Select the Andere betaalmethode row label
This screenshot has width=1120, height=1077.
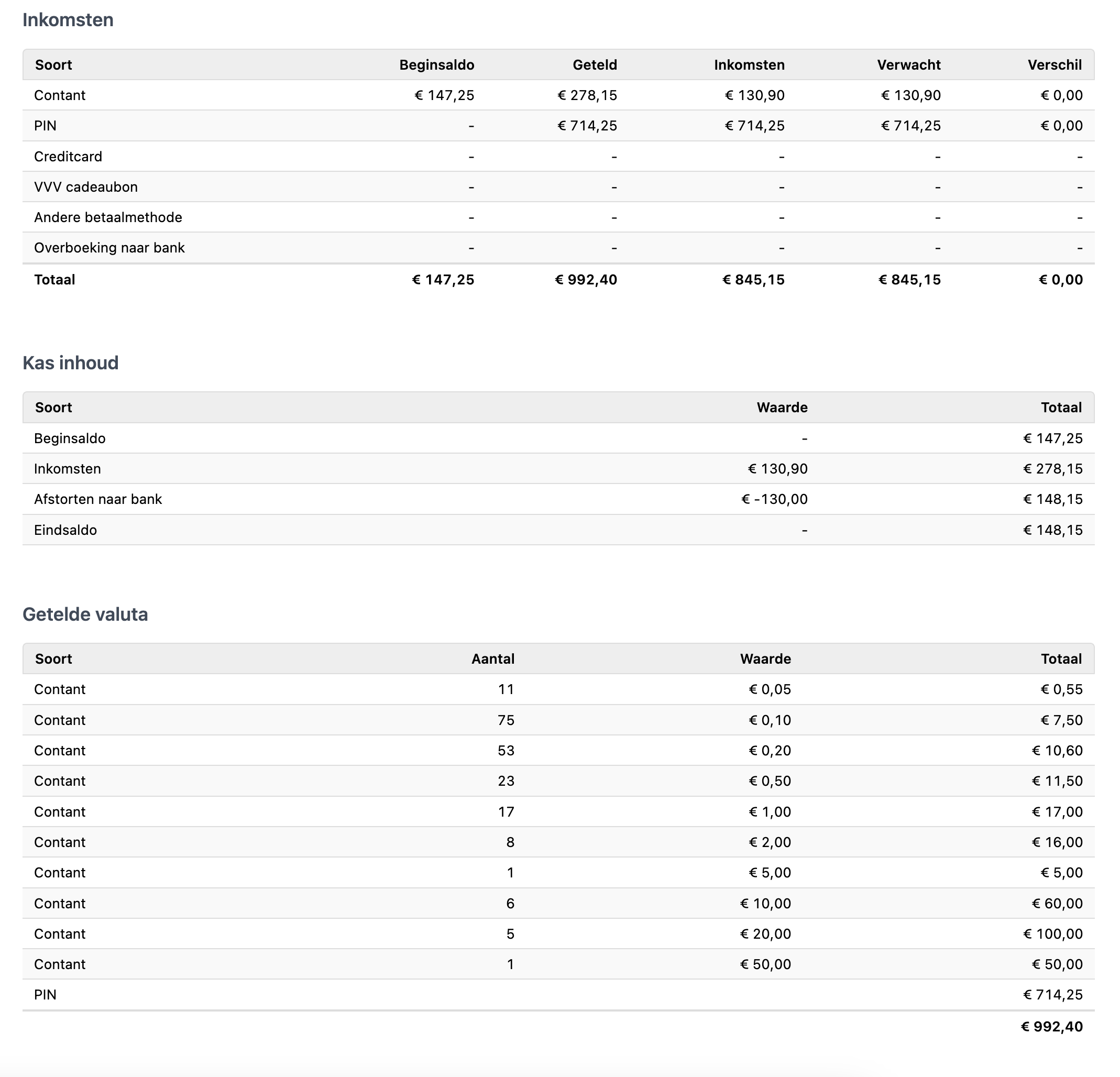click(x=108, y=217)
